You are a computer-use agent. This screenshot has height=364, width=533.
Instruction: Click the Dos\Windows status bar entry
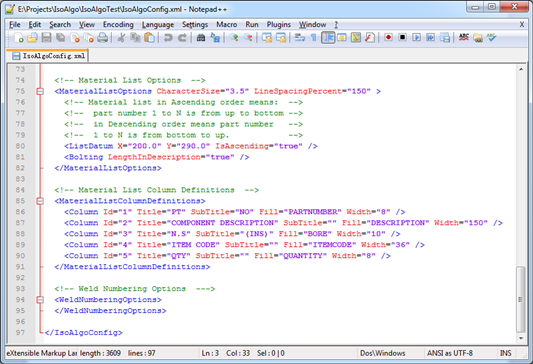(382, 353)
